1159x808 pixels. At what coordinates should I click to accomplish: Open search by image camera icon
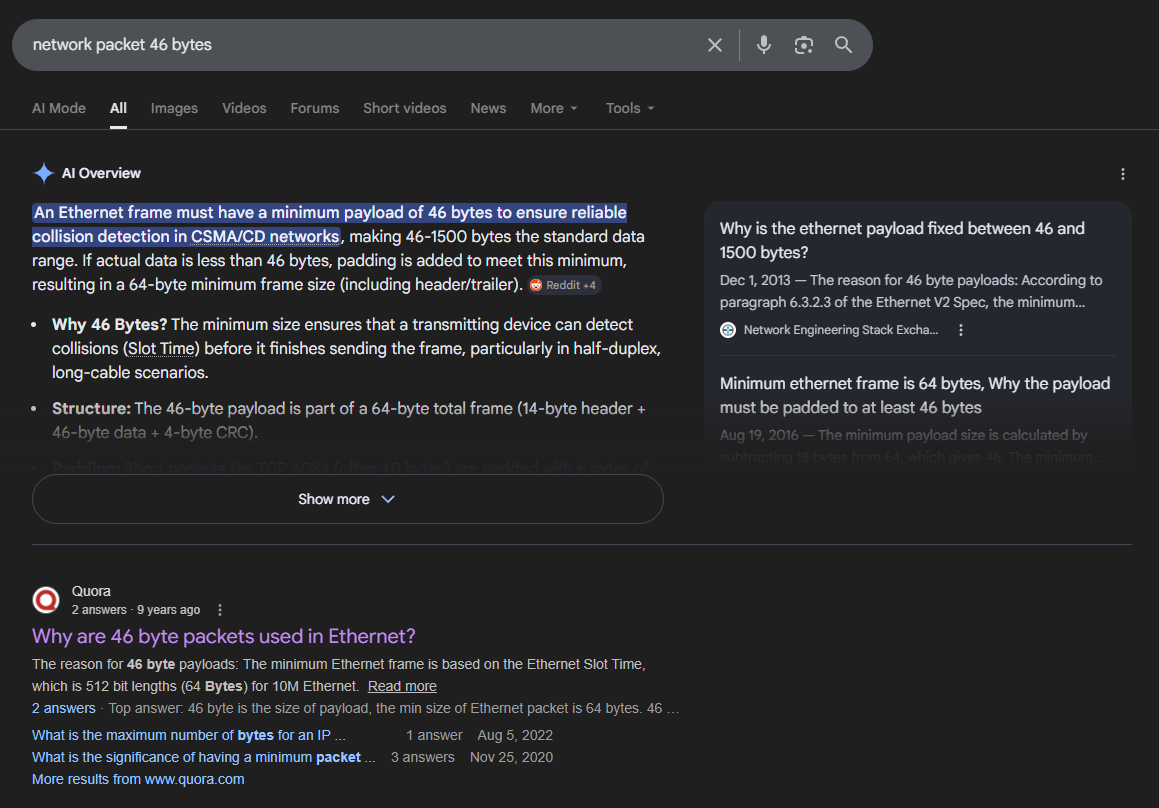(x=803, y=45)
